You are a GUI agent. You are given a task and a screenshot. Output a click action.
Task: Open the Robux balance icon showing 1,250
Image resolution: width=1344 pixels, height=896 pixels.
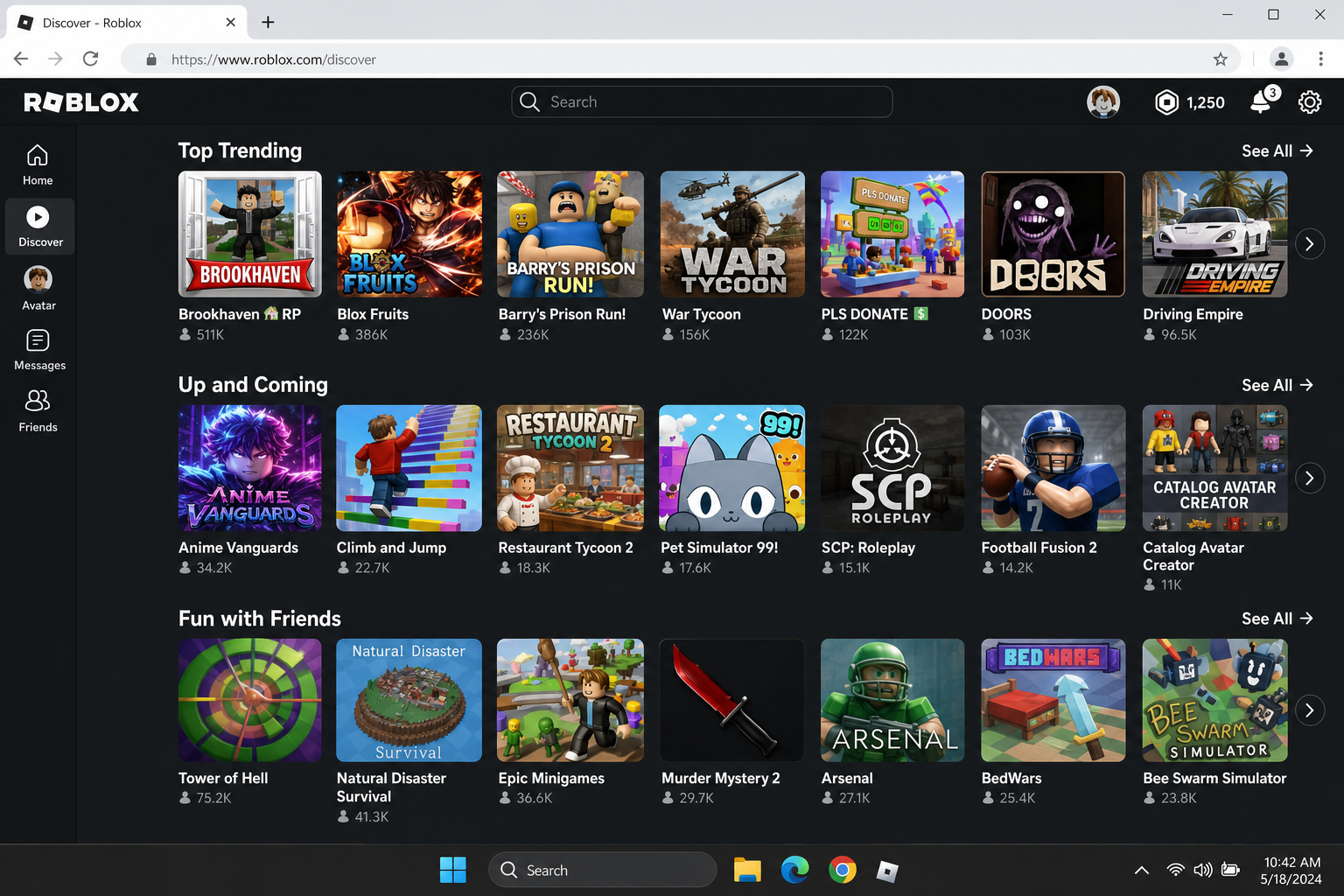pyautogui.click(x=1167, y=102)
